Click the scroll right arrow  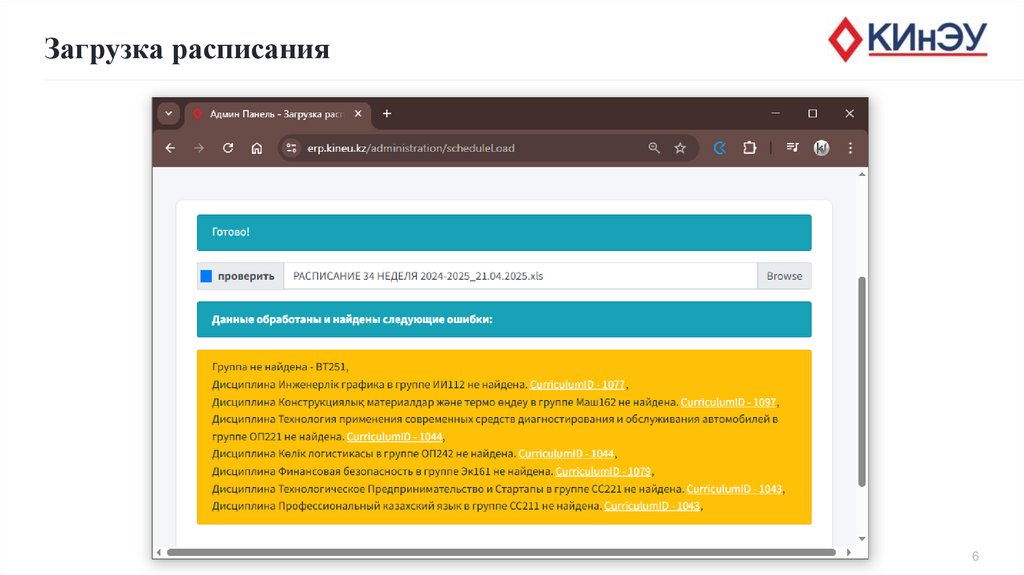coord(848,552)
